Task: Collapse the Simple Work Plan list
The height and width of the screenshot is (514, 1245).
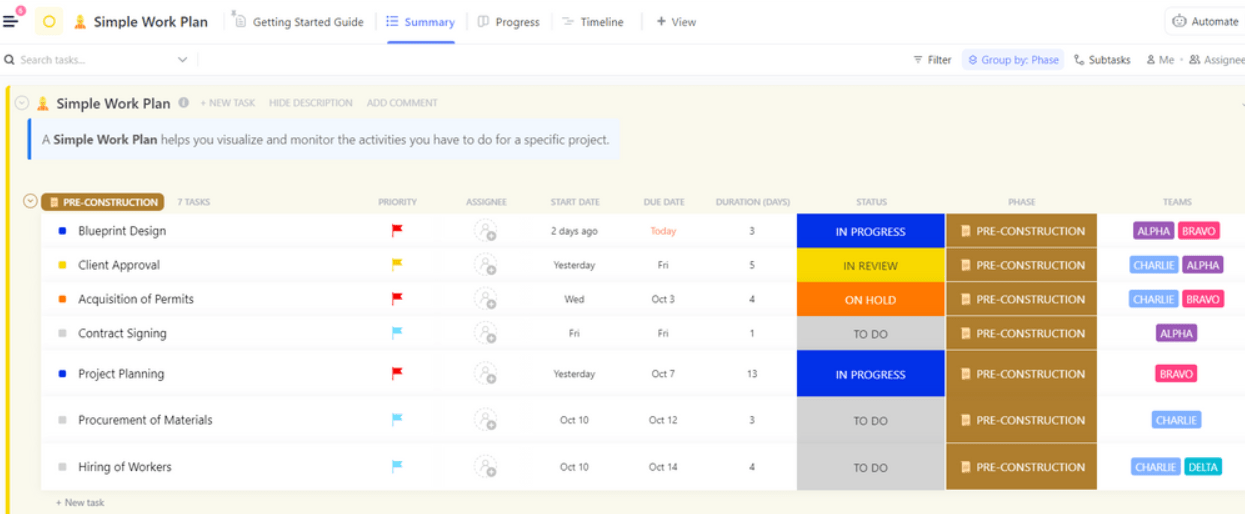Action: click(22, 103)
